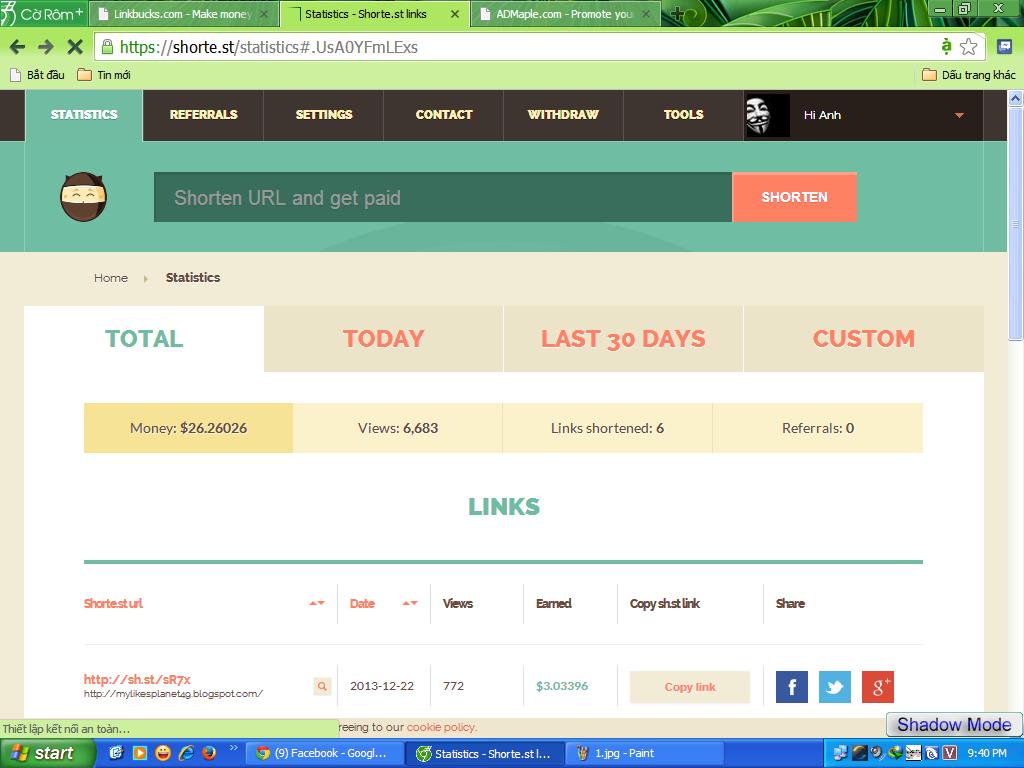Open the cookie policy link
The height and width of the screenshot is (768, 1024).
point(441,727)
